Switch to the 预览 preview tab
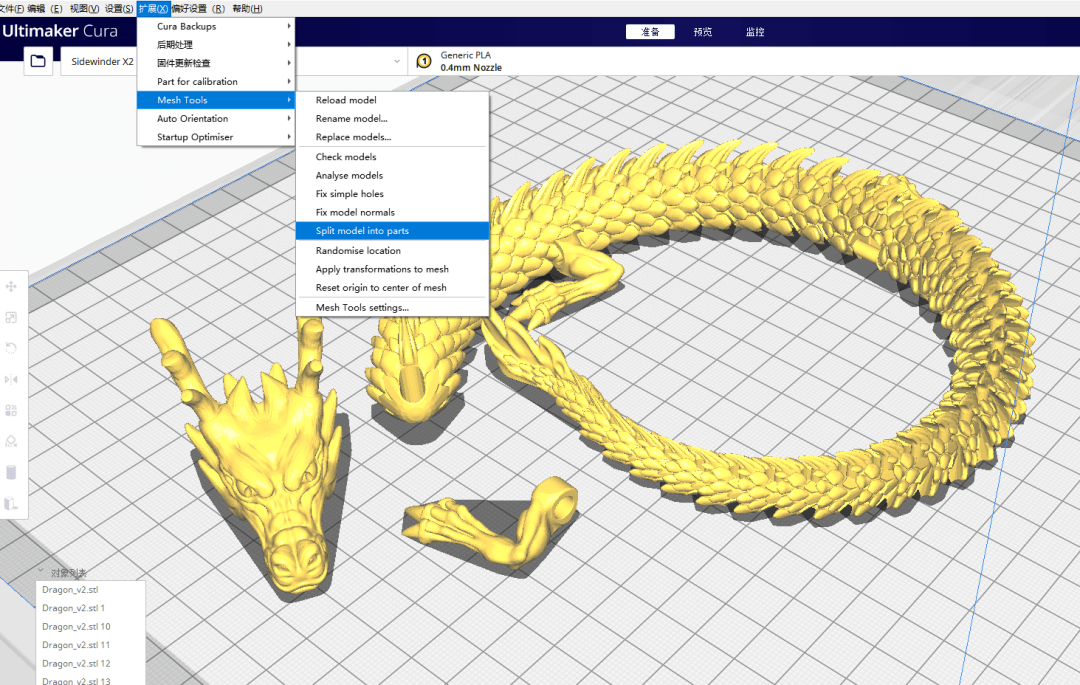 tap(702, 31)
